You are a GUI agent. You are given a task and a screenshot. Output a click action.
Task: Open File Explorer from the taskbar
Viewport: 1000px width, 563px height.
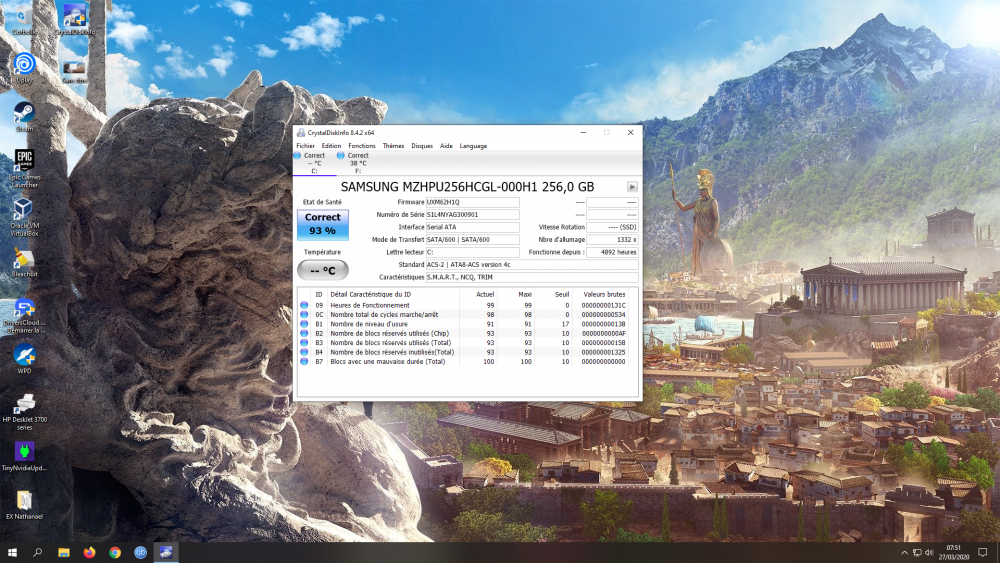[x=64, y=552]
